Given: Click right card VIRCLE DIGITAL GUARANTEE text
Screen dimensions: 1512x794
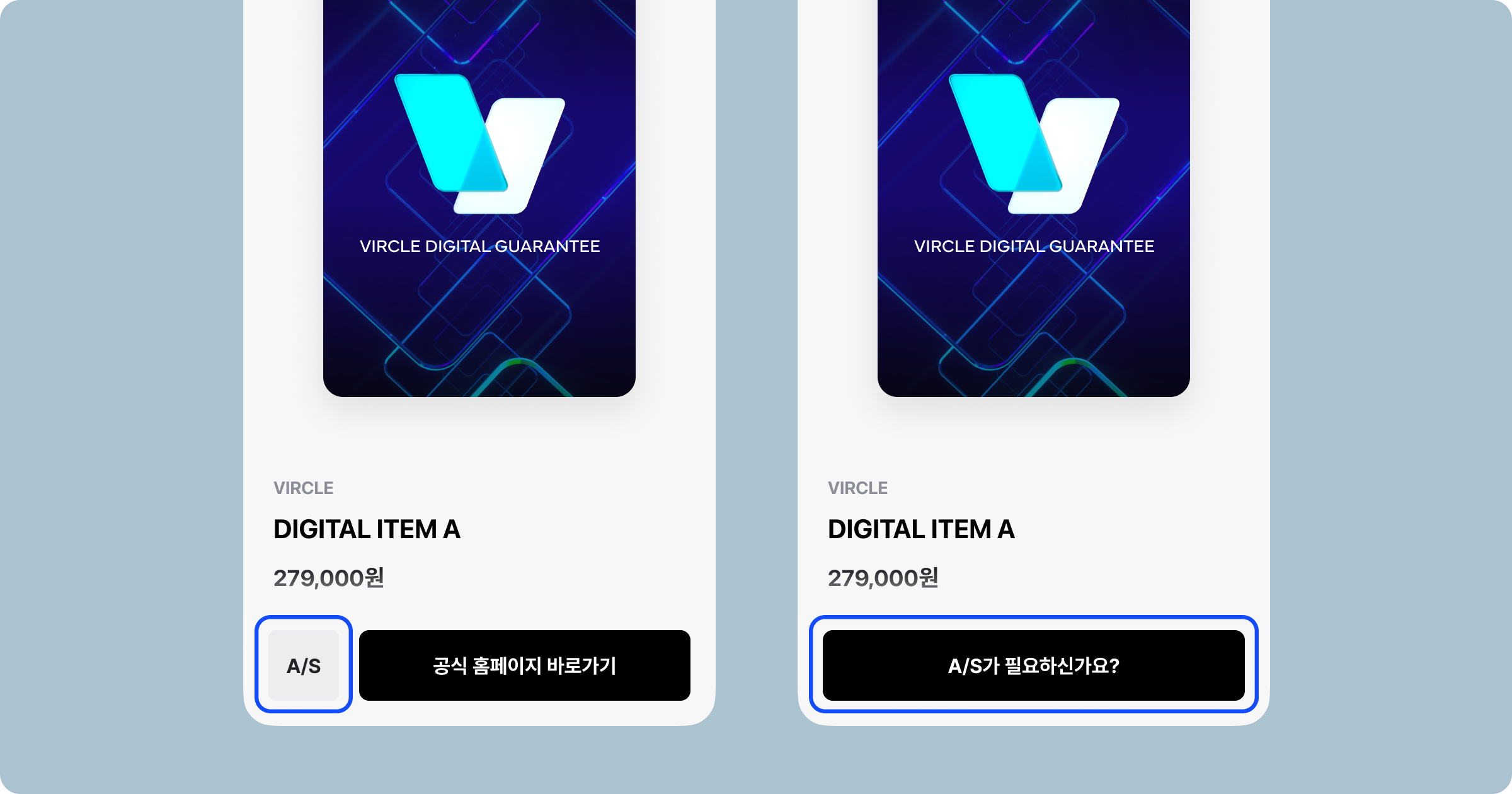Looking at the screenshot, I should click(1034, 246).
